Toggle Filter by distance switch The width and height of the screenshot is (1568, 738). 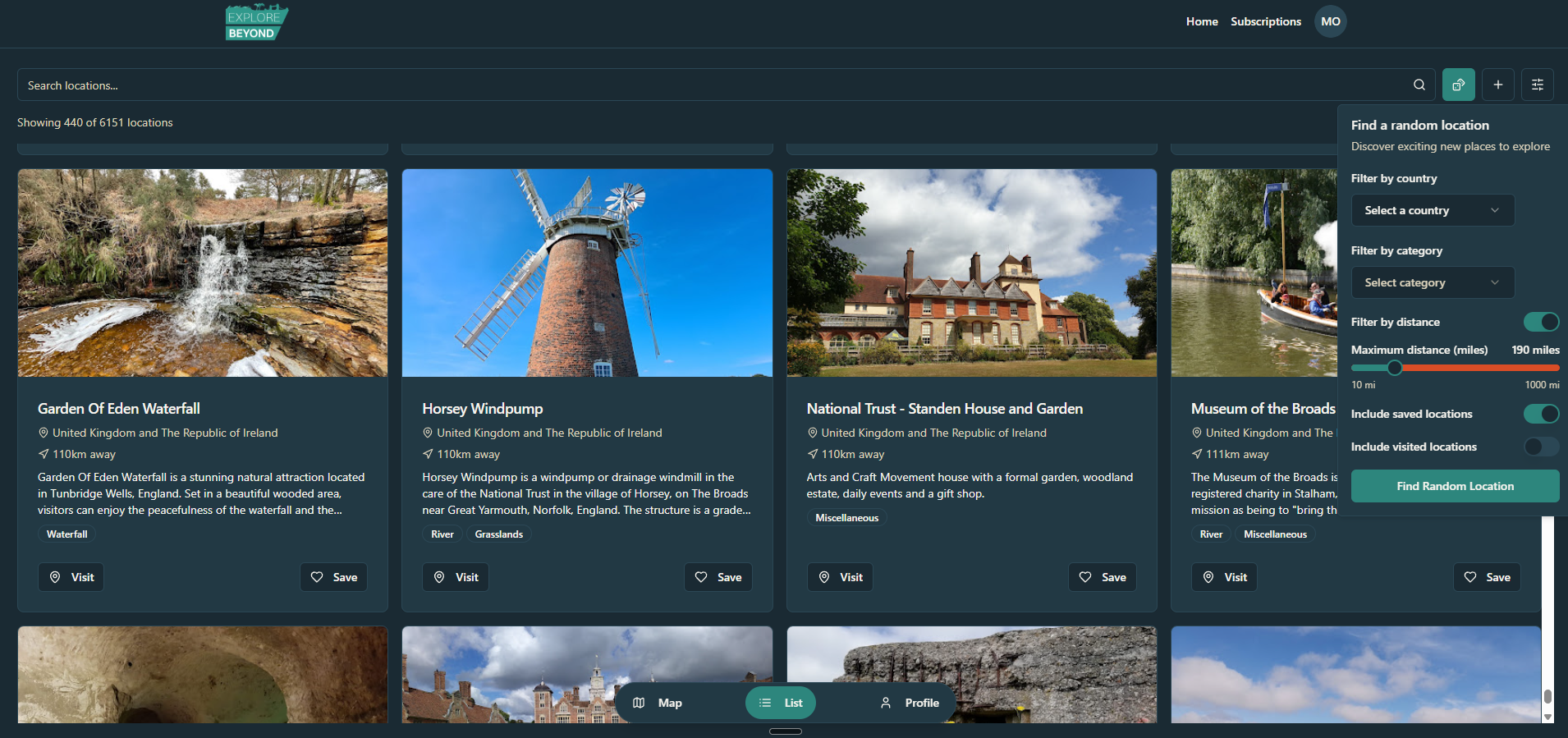tap(1541, 322)
